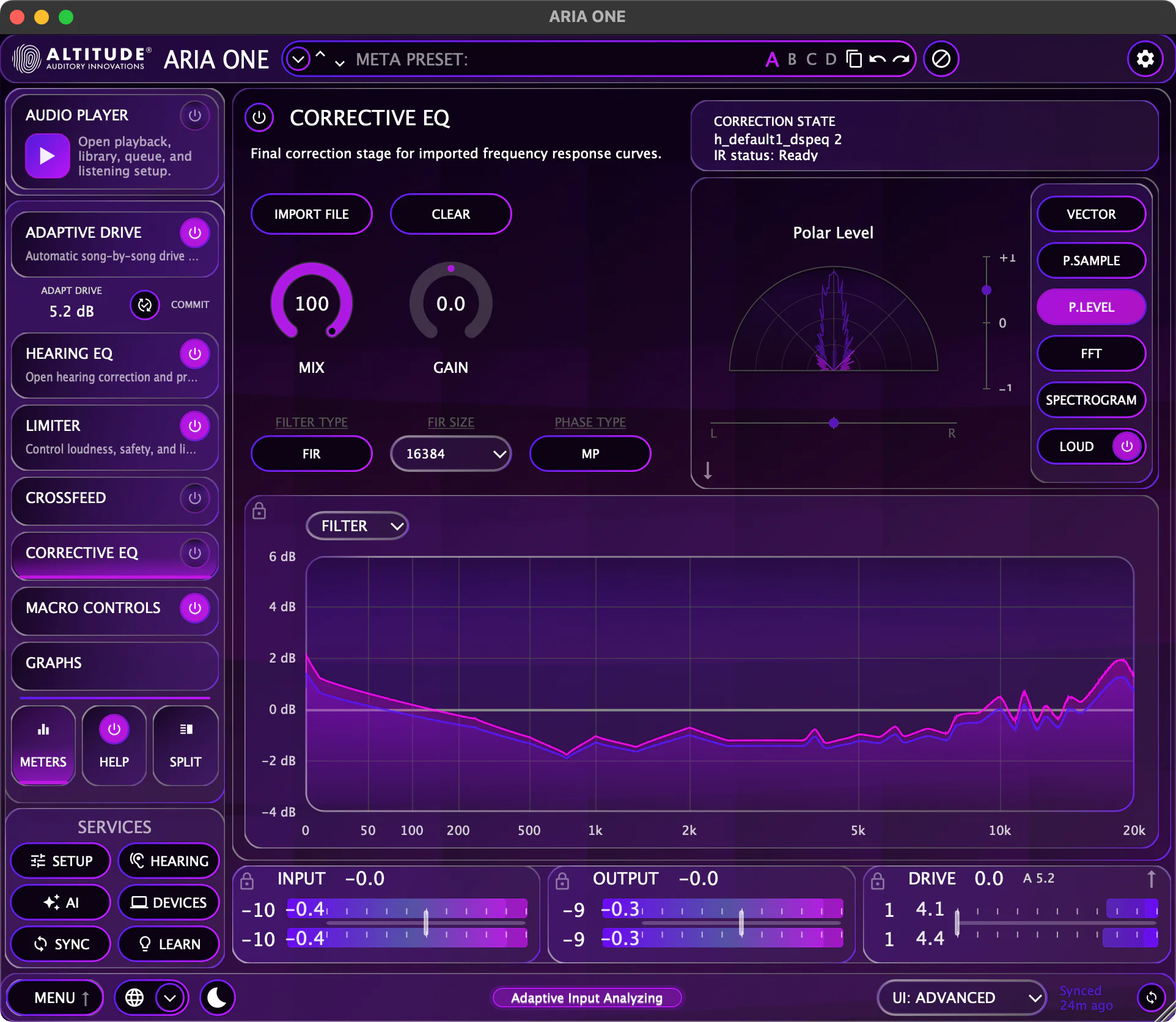This screenshot has height=1022, width=1176.
Task: Open the Devices service
Action: (169, 902)
